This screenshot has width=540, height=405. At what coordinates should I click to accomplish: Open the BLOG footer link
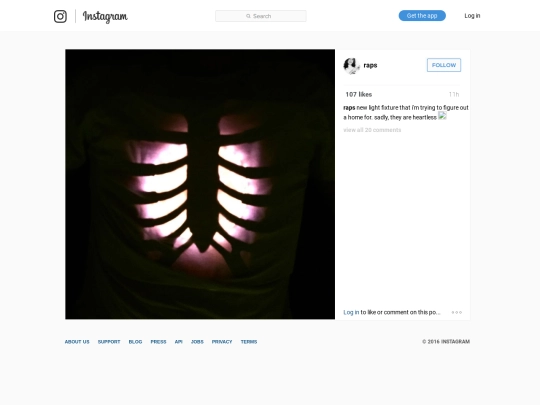click(135, 342)
